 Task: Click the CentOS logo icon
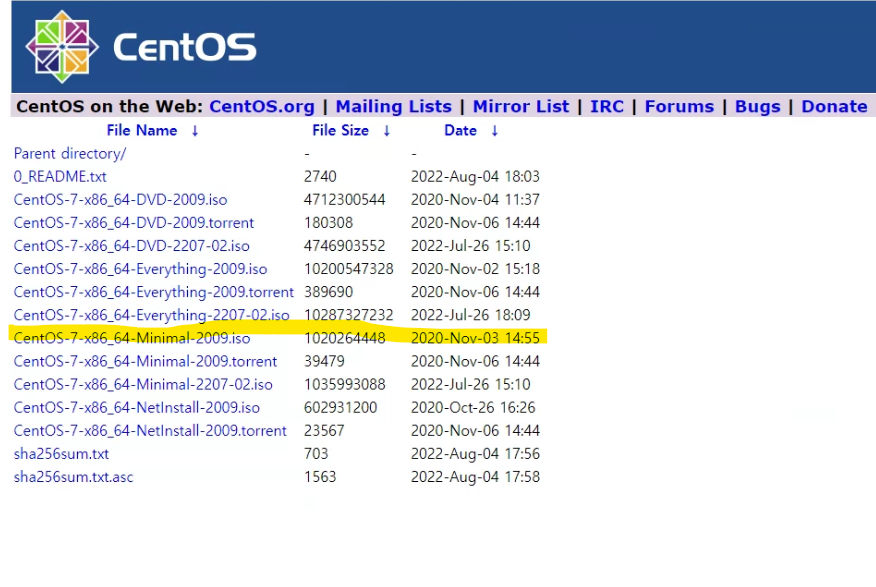click(x=62, y=46)
